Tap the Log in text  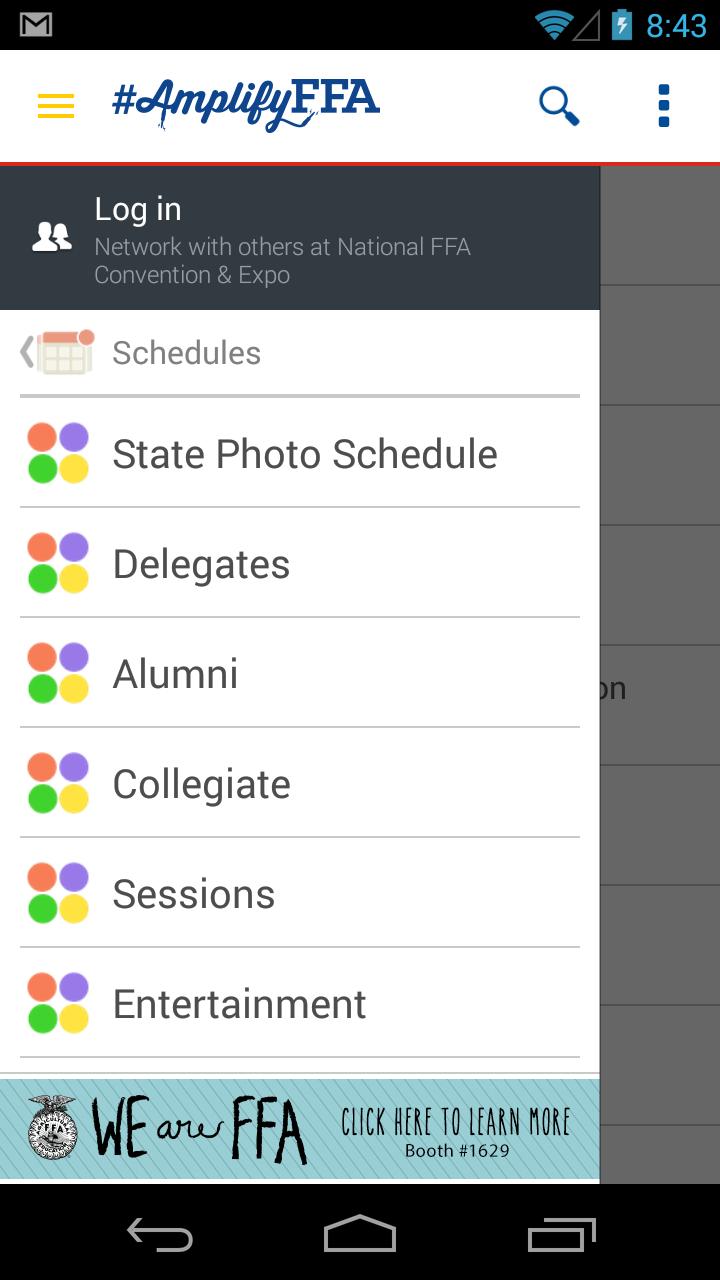pos(138,209)
